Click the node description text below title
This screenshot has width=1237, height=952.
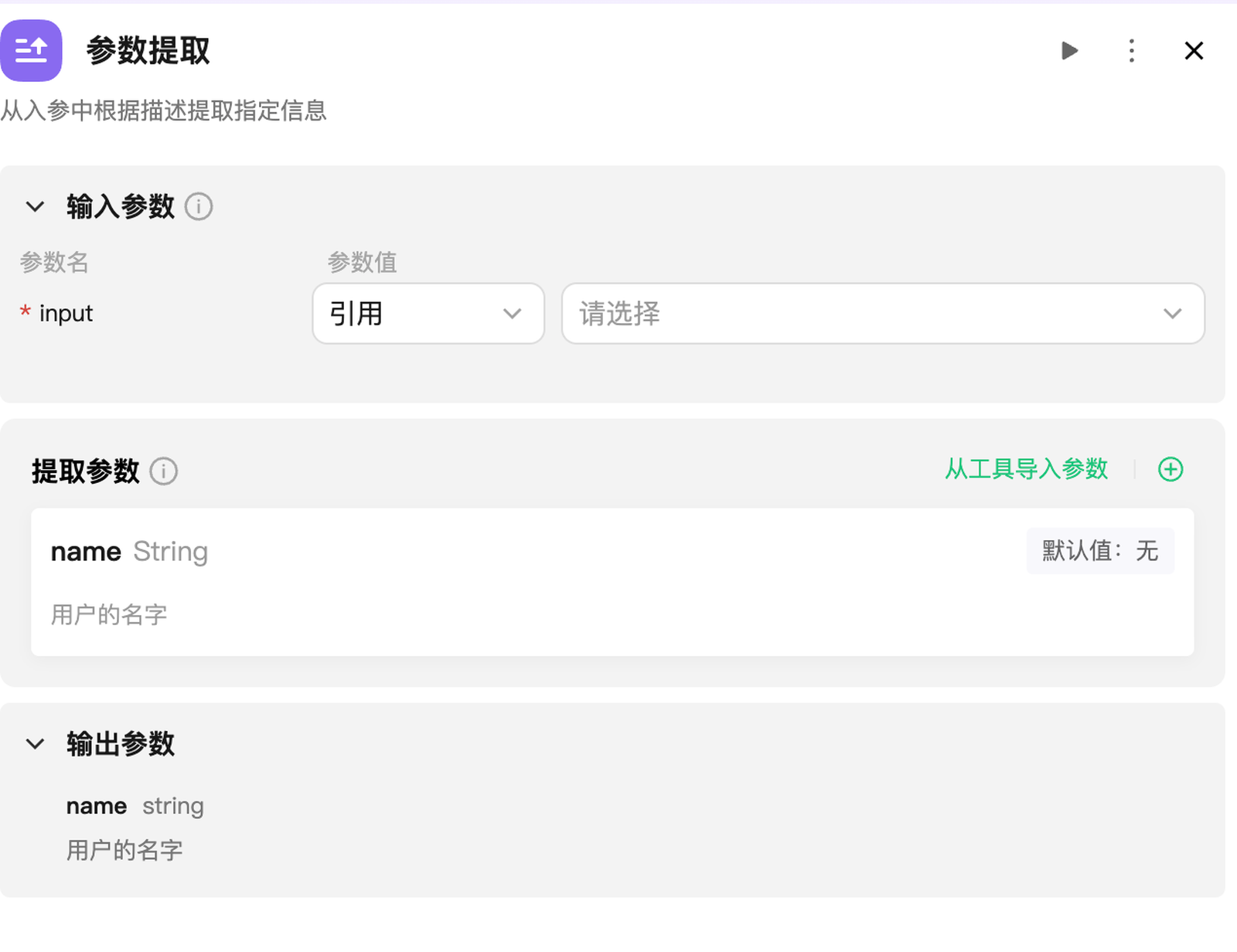(164, 110)
